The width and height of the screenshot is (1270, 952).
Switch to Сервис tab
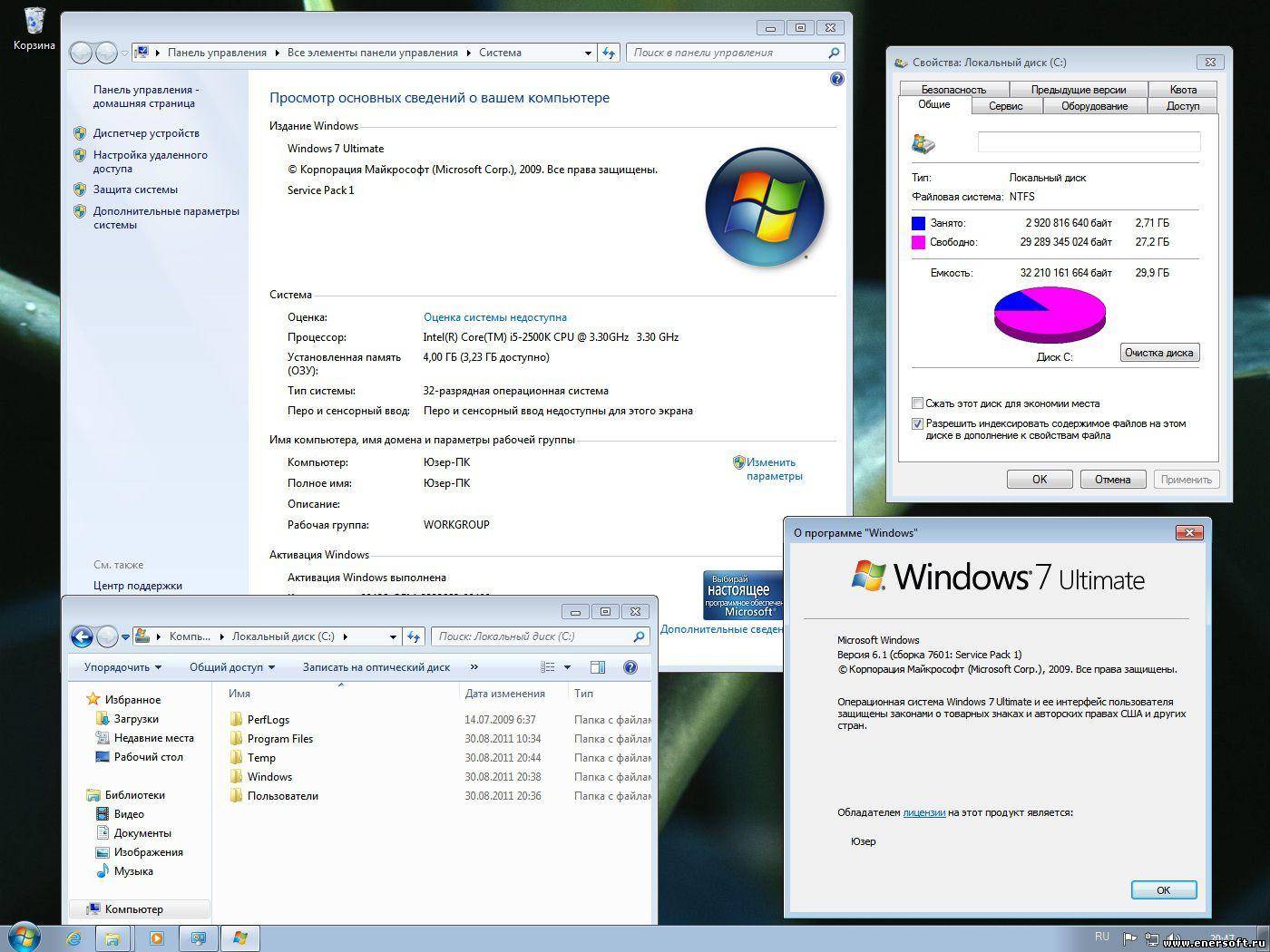(x=1005, y=106)
